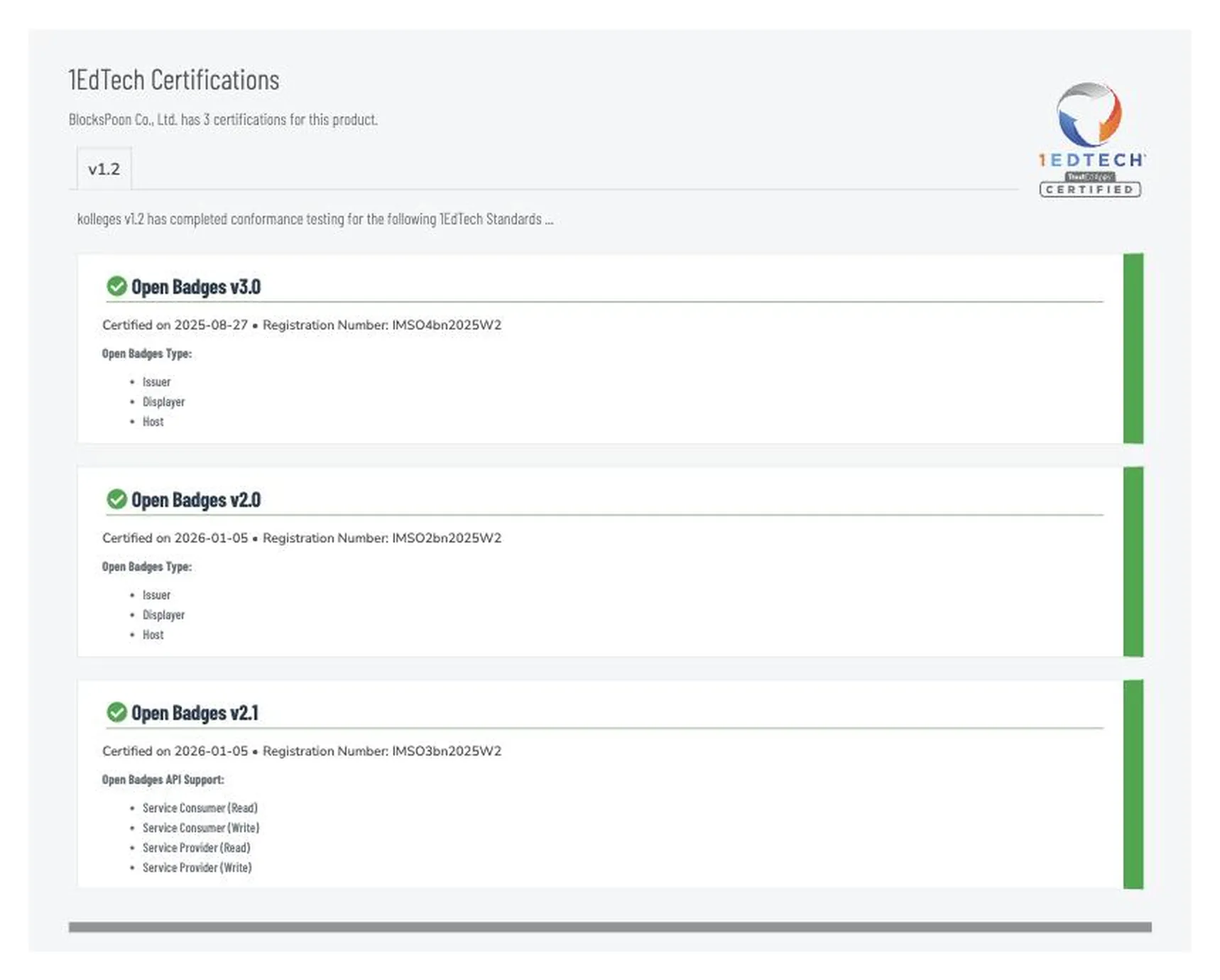Click the kolleges v1.2 conformance testing sentence
Viewport: 1220px width, 980px height.
[315, 219]
